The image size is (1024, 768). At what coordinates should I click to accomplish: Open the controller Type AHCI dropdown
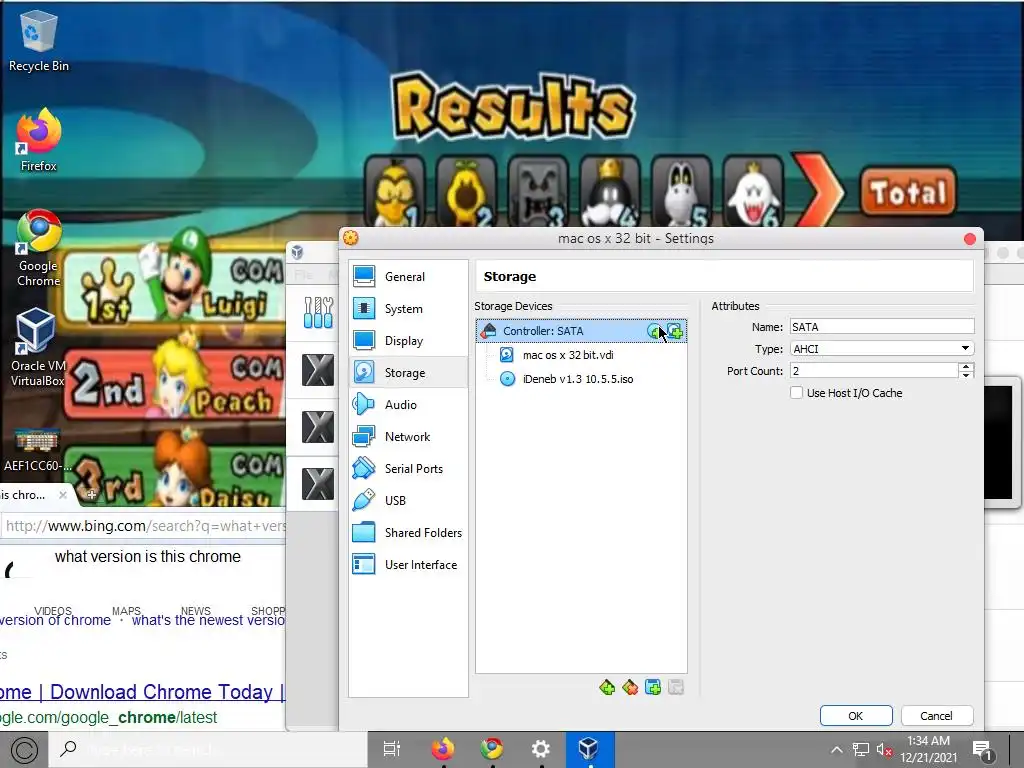click(882, 349)
